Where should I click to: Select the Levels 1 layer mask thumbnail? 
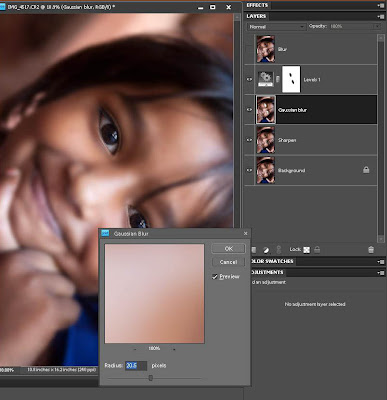pyautogui.click(x=291, y=79)
